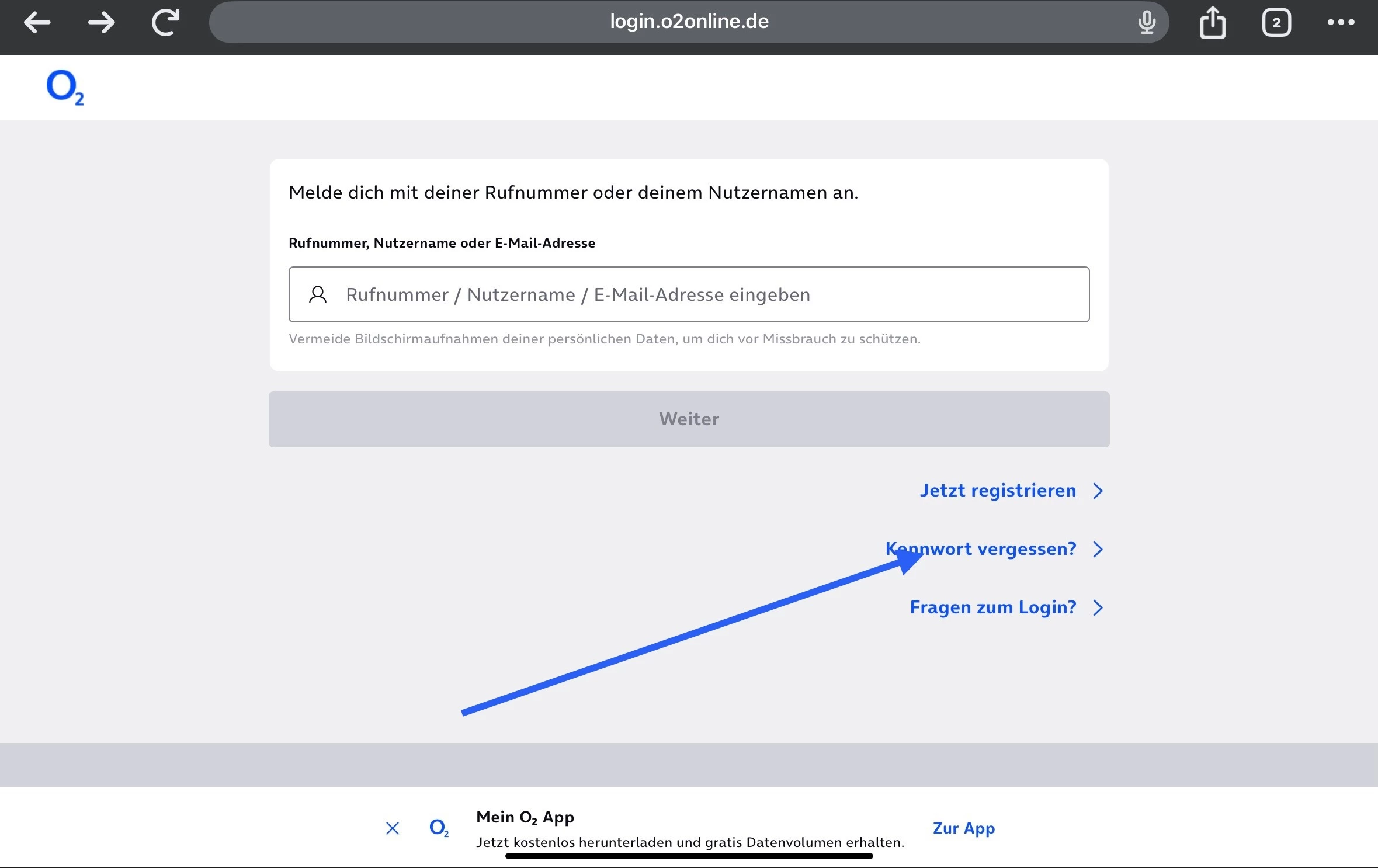Tap the microphone icon in address bar
1378x868 pixels.
1147,23
